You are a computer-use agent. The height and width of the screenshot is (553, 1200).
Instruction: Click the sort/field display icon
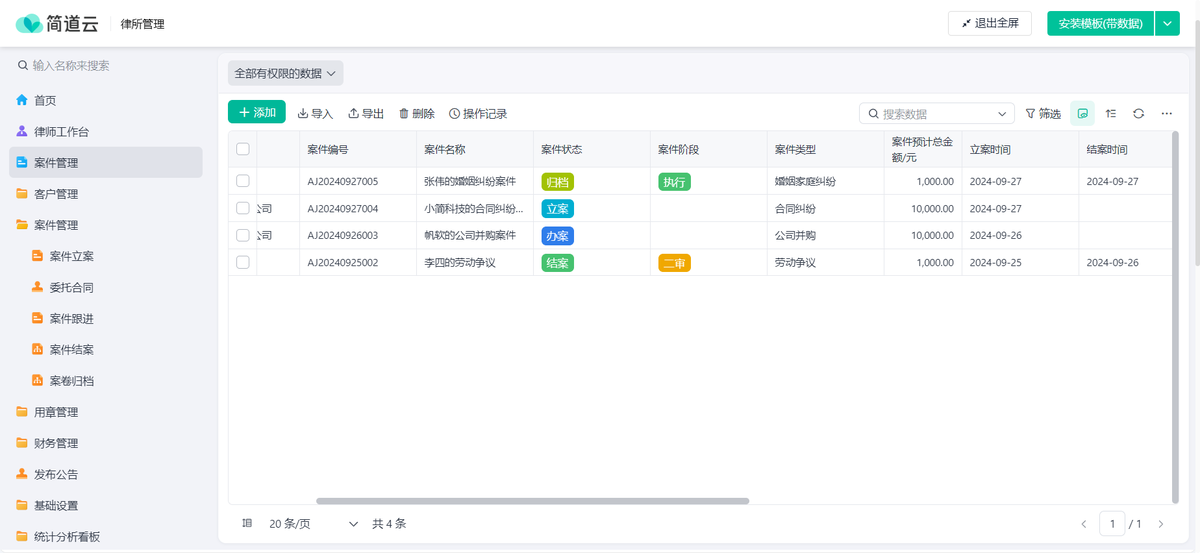click(x=1110, y=113)
